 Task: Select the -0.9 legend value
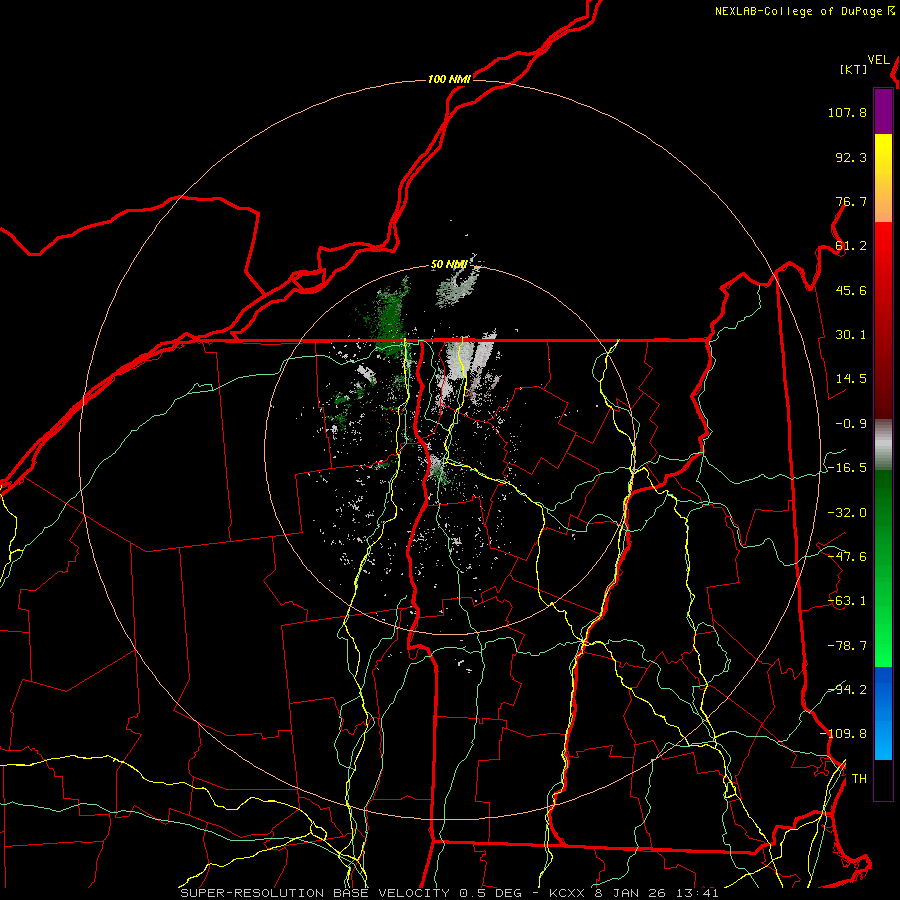851,424
